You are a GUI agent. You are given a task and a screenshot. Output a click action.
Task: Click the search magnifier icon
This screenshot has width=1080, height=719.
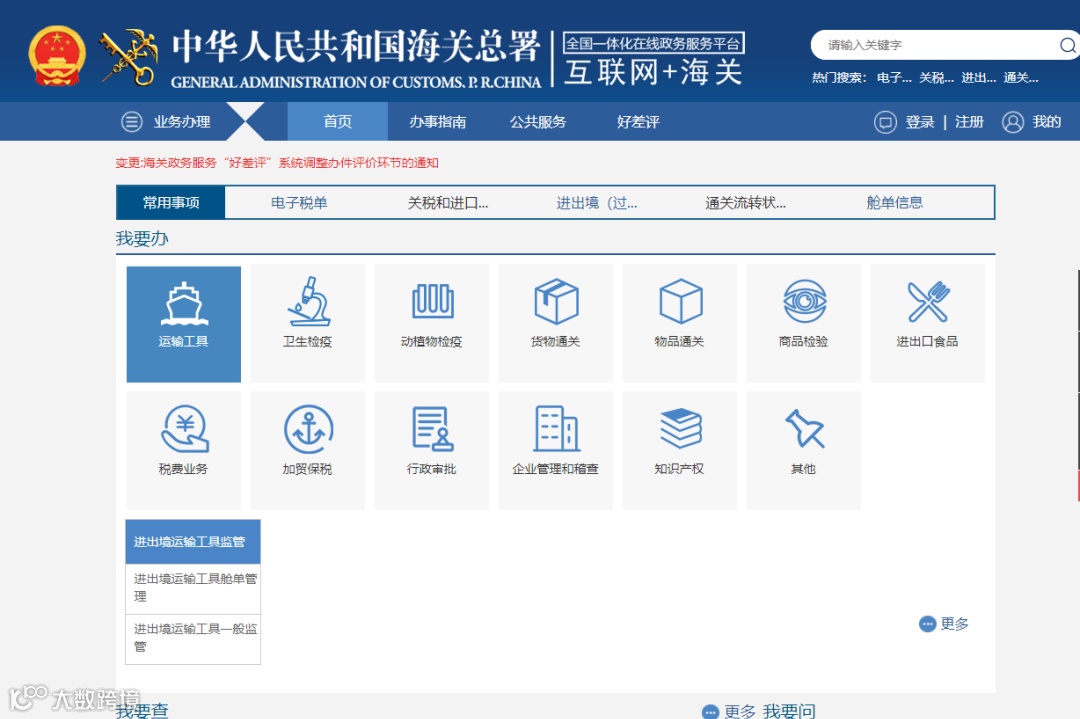(x=1067, y=45)
